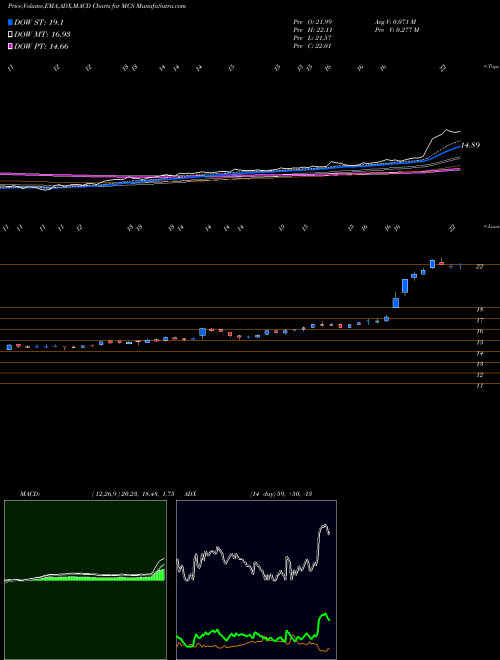Click the 11 price level label
This screenshot has width=500, height=660.
pos(479,385)
